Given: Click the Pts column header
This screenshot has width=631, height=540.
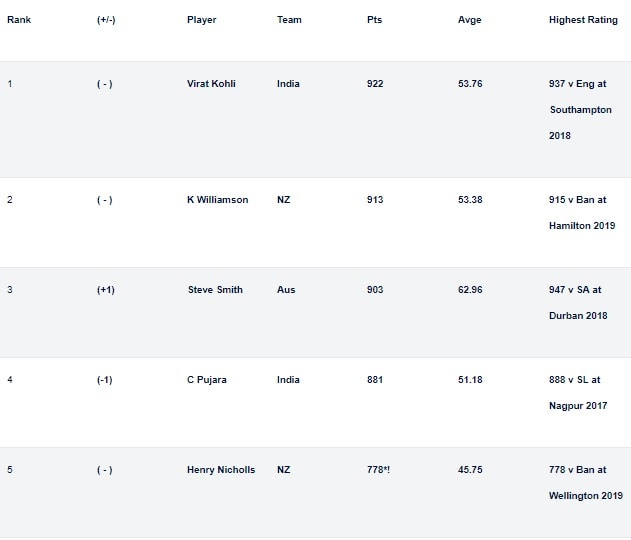Looking at the screenshot, I should point(374,20).
